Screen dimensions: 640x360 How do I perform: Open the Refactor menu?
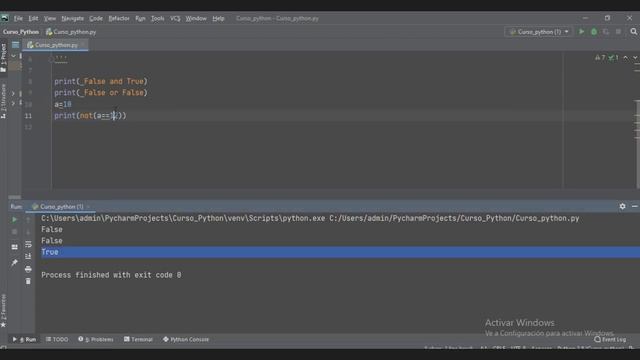pyautogui.click(x=119, y=18)
